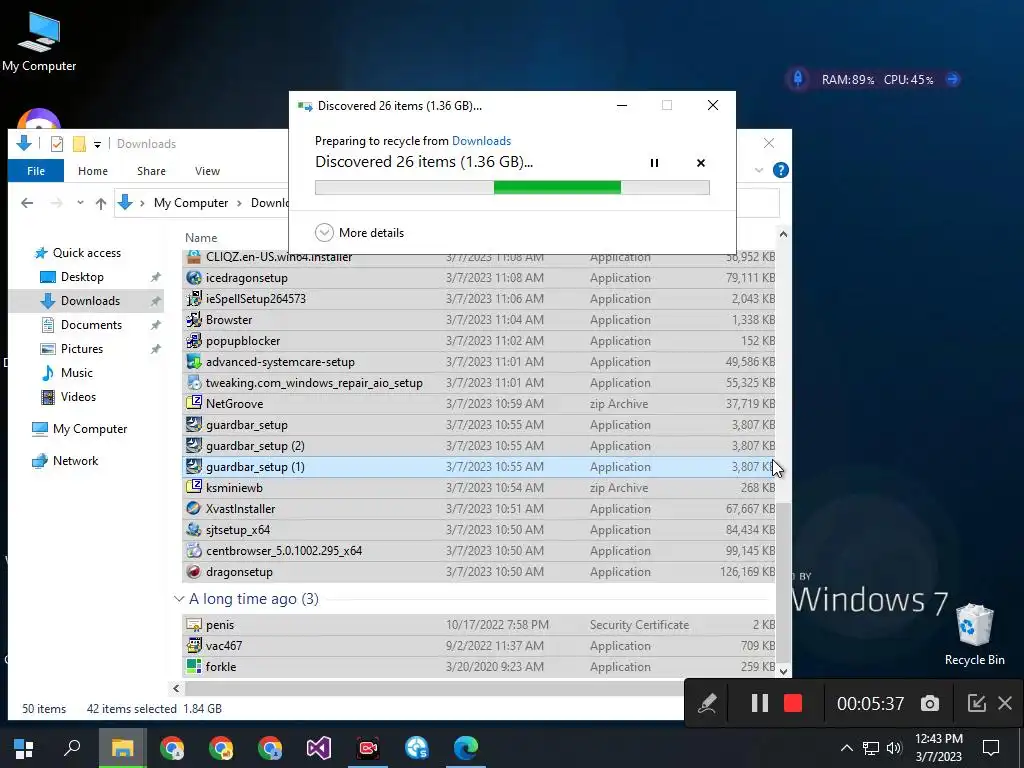Select the popupblocker file
The height and width of the screenshot is (768, 1024).
click(x=479, y=341)
